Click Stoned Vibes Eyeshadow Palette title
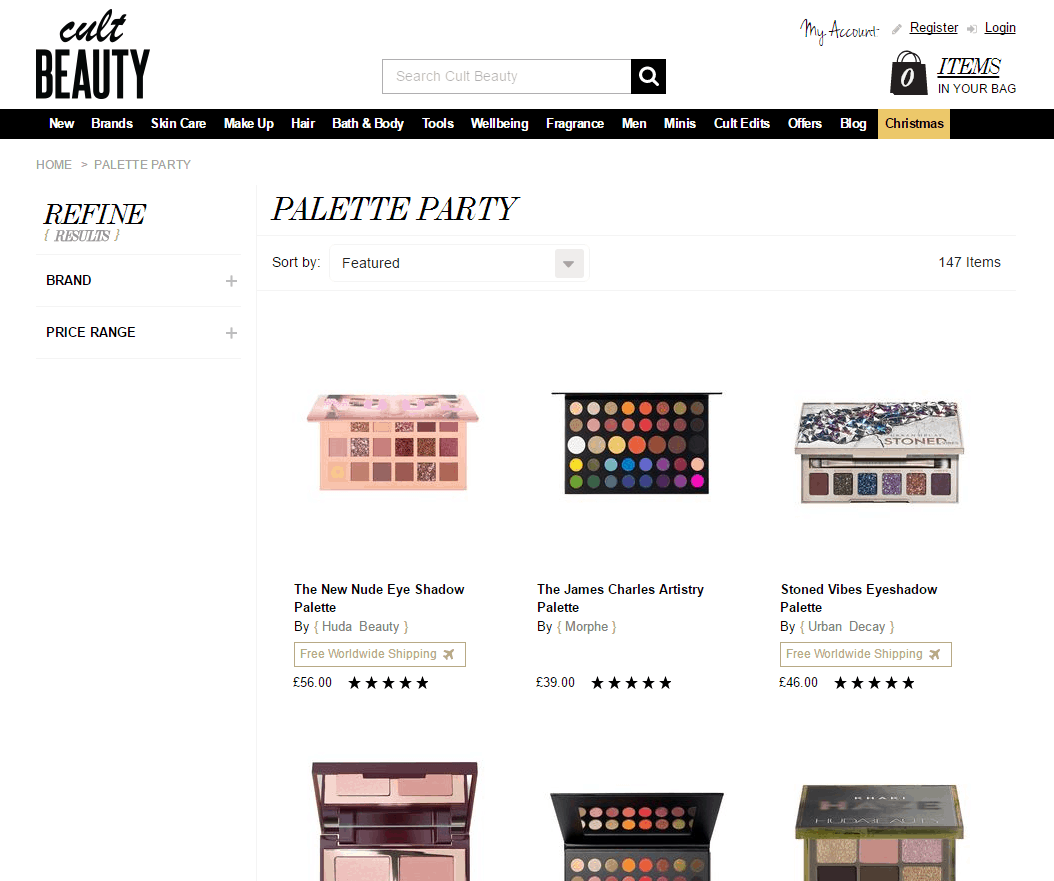 858,599
